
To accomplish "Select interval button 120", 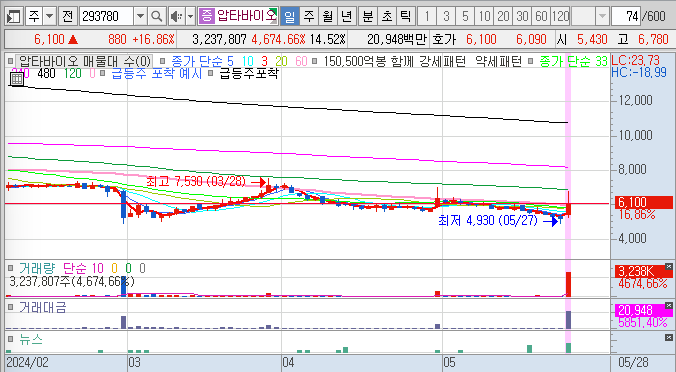I will click(x=560, y=16).
